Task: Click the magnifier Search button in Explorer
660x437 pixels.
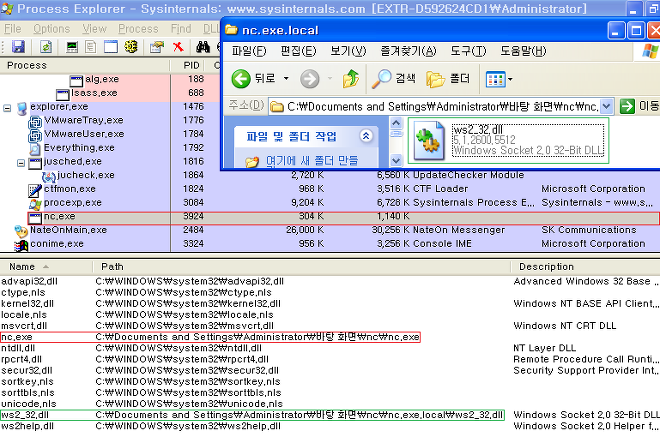Action: click(394, 79)
